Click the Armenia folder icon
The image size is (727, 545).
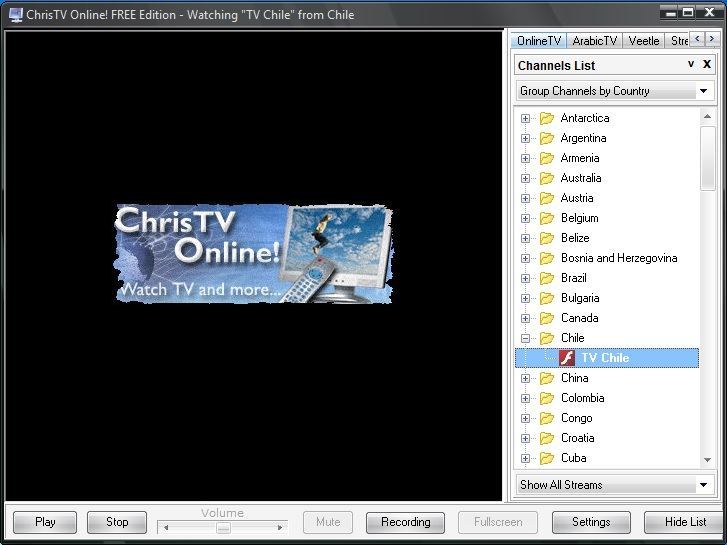point(547,158)
